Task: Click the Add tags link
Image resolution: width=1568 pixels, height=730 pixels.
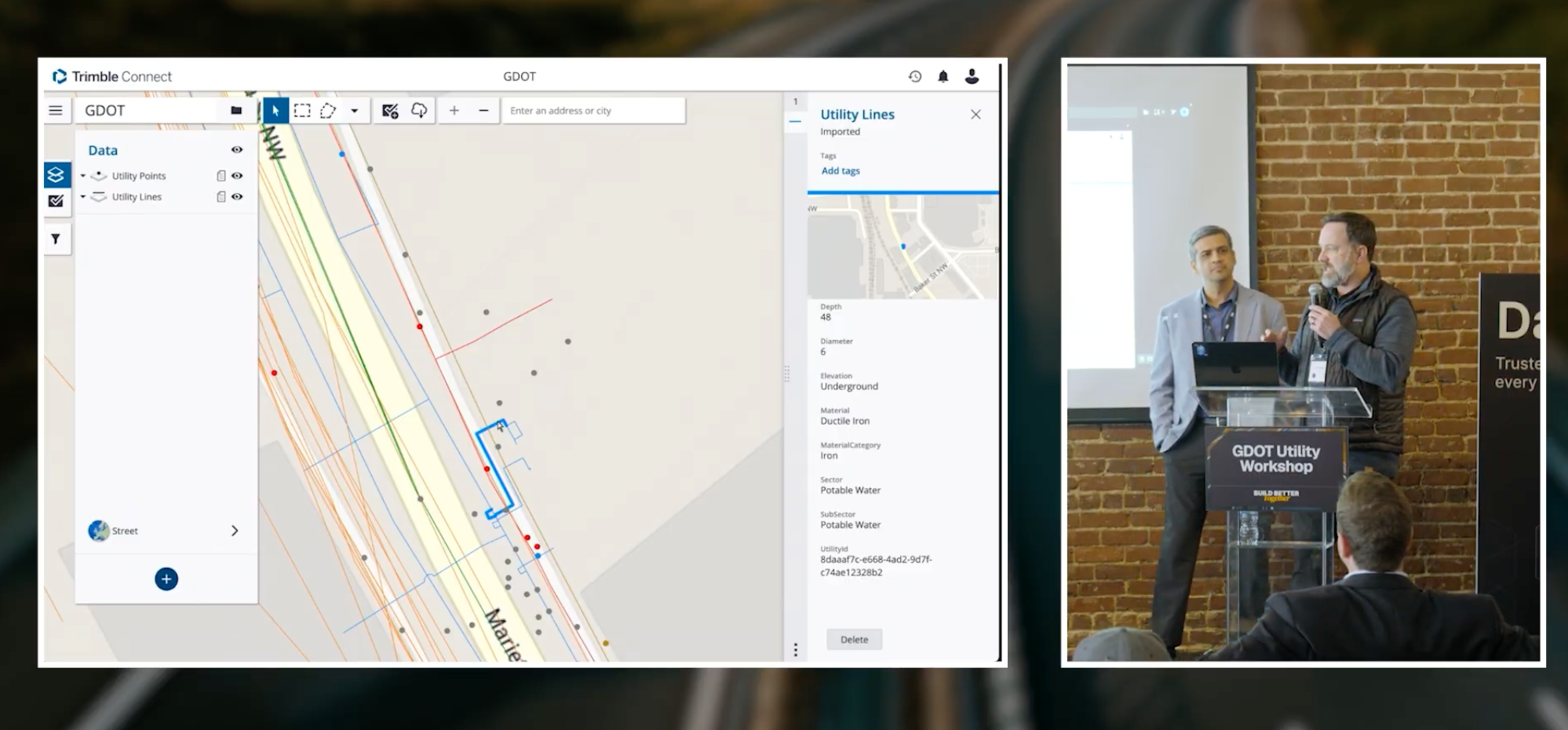Action: click(841, 170)
